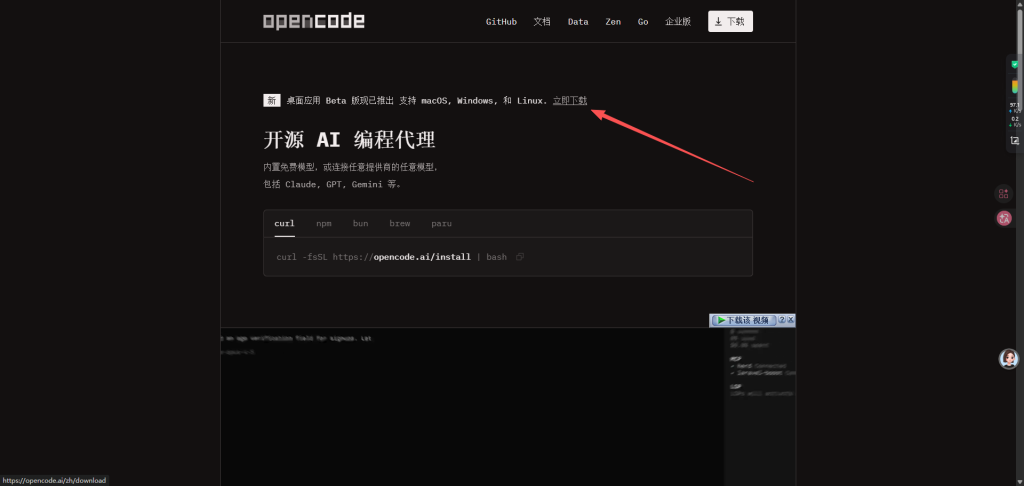Click the pink translate floating icon

click(1004, 219)
